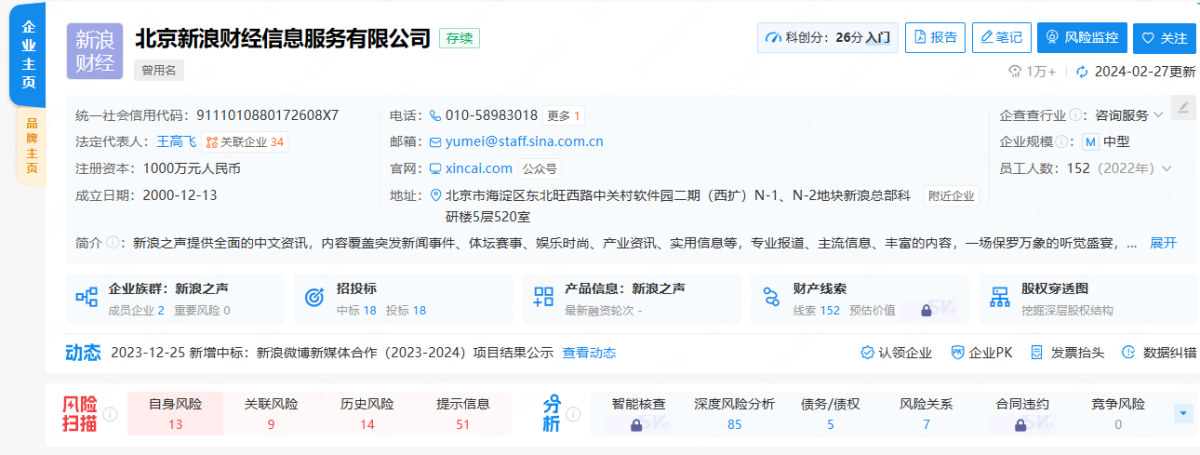The image size is (1200, 455).
Task: Select the 自身风险 13 tab
Action: (x=175, y=414)
